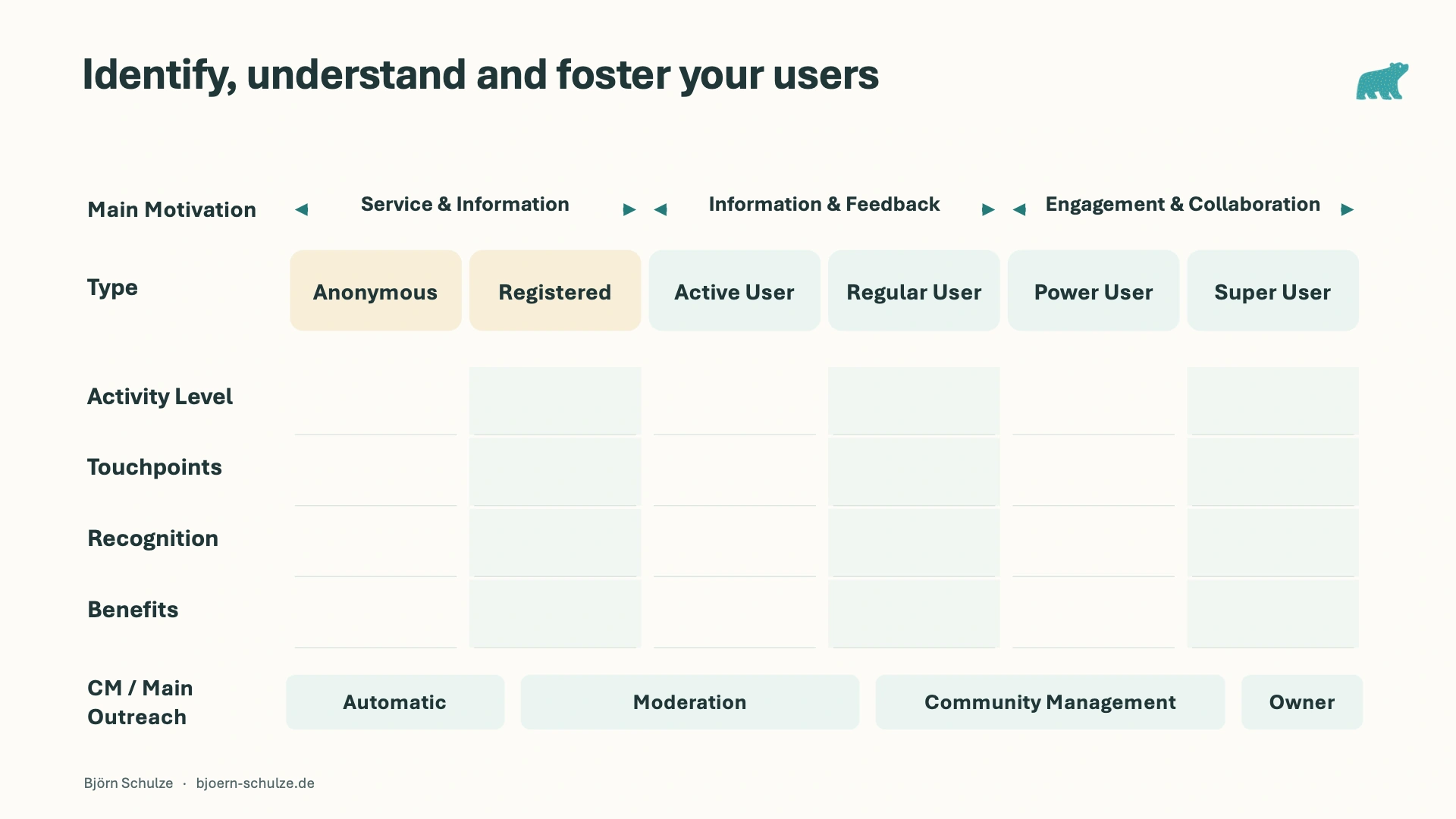
Task: Click the teal bear logo
Action: tap(1382, 81)
